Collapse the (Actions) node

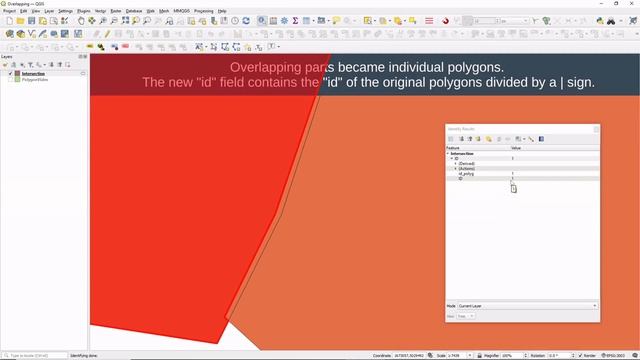coord(456,169)
